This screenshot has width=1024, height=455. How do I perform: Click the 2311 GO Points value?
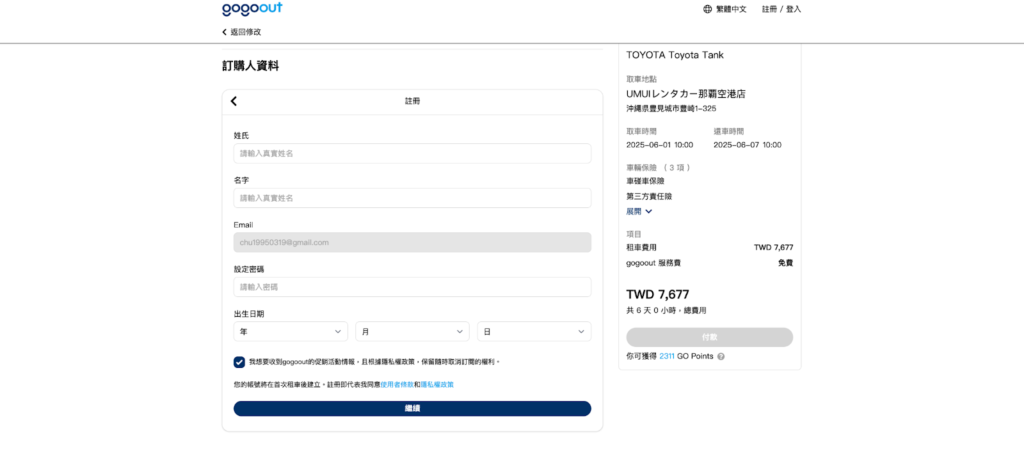pos(667,357)
